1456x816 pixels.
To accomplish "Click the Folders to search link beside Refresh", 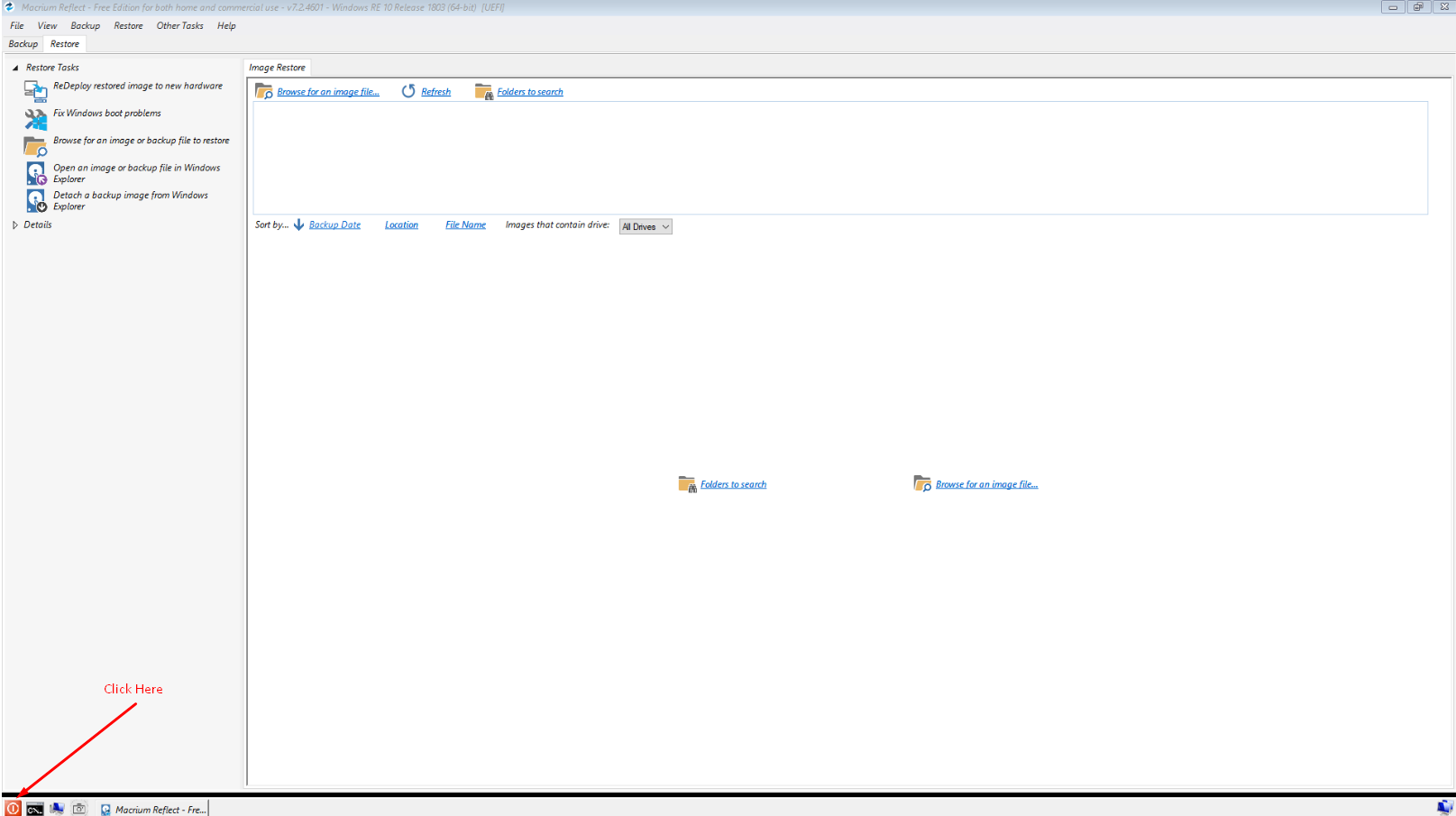I will (x=530, y=92).
